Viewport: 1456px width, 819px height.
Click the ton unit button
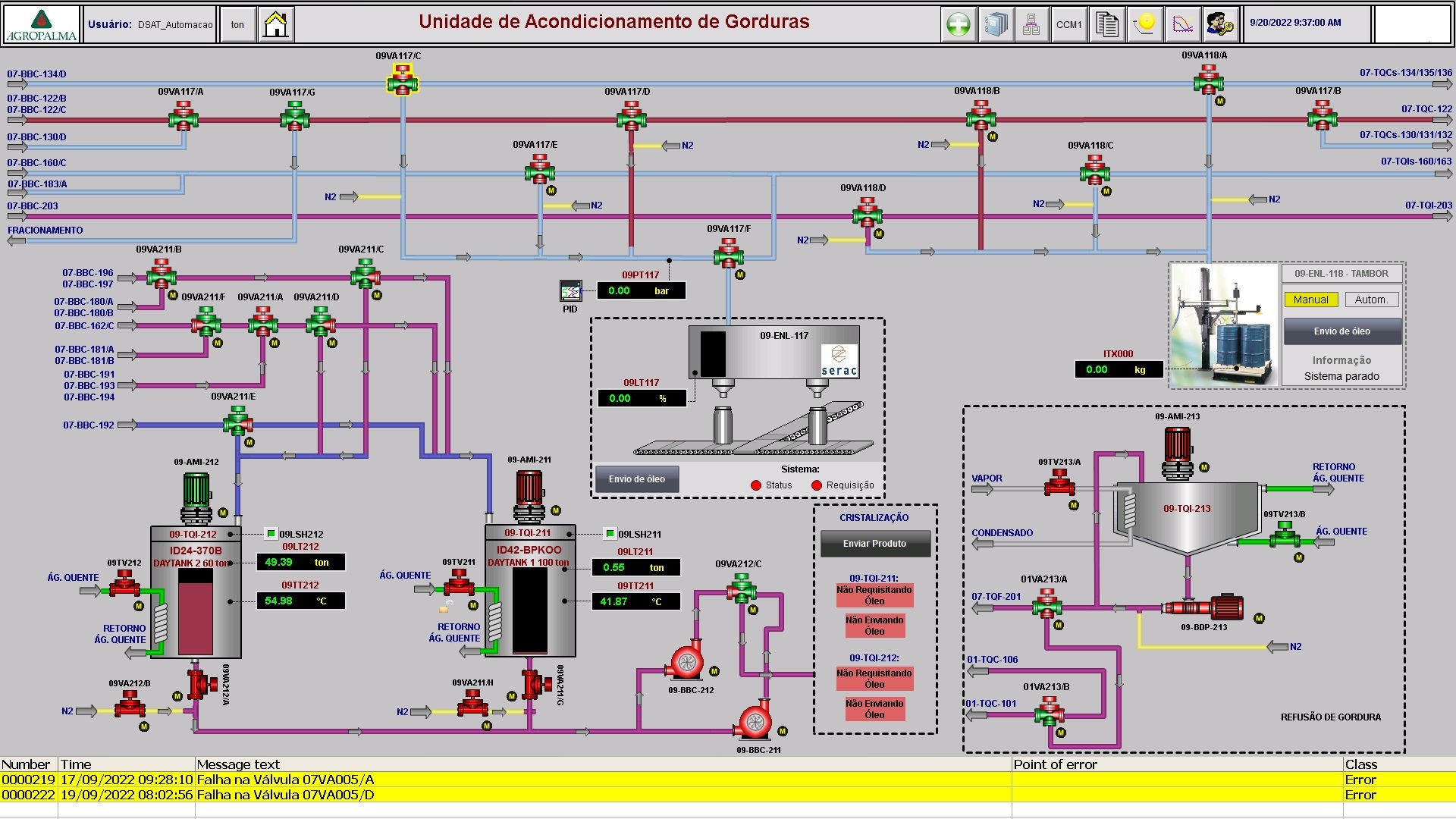tap(237, 25)
